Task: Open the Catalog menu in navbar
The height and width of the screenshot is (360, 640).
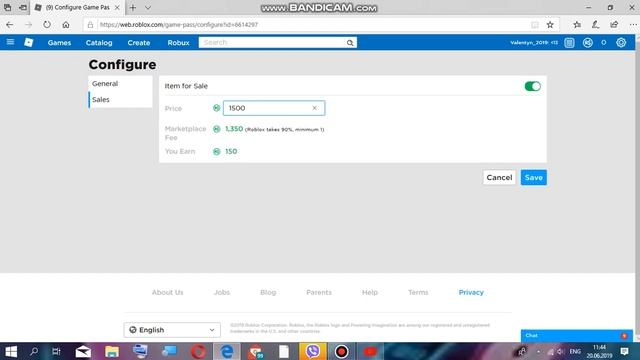Action: (99, 42)
